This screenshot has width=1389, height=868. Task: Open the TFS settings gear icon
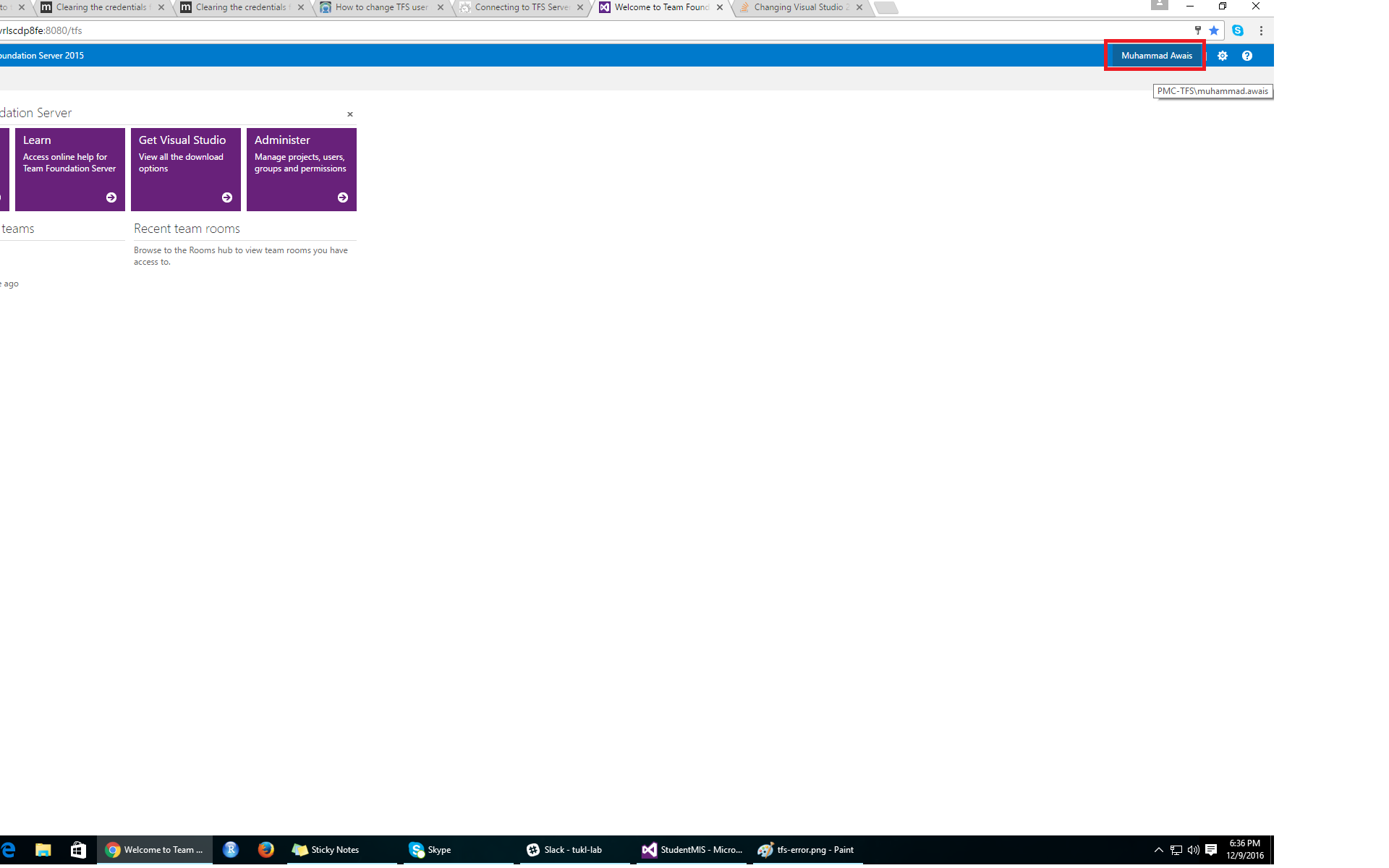pos(1222,56)
